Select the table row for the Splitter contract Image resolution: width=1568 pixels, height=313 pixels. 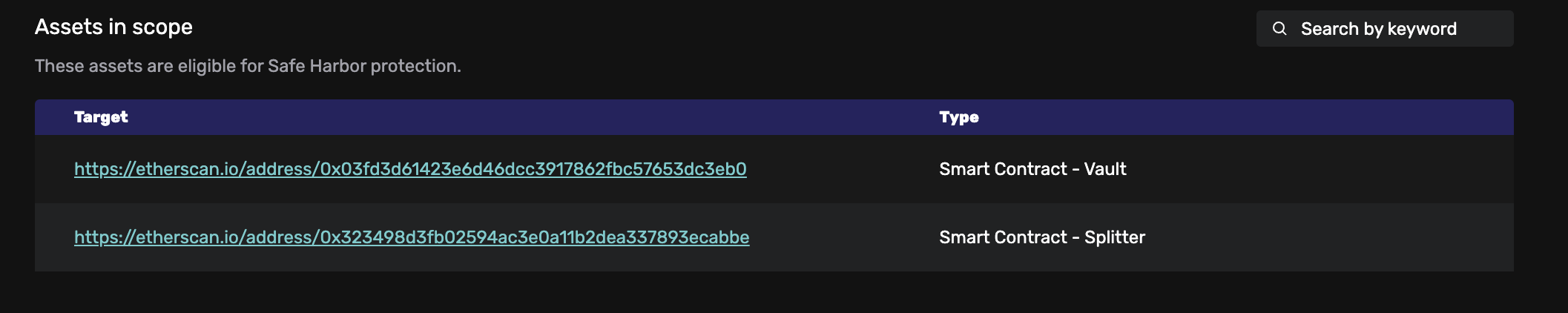click(774, 237)
